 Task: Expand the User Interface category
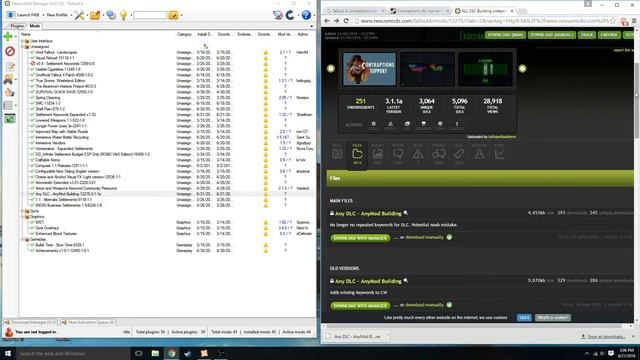click(22, 41)
